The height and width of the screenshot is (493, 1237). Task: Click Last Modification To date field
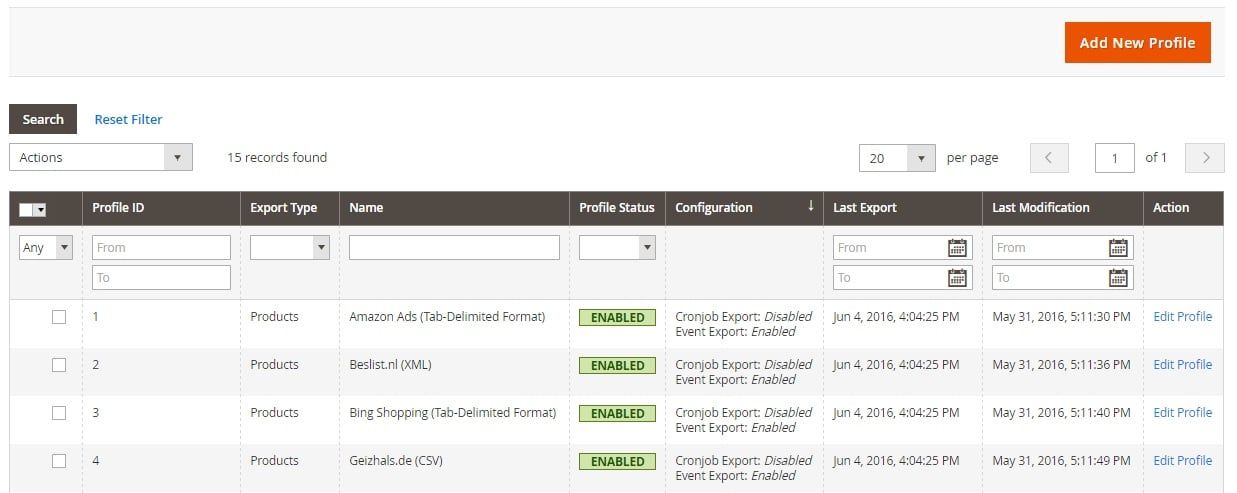1063,277
